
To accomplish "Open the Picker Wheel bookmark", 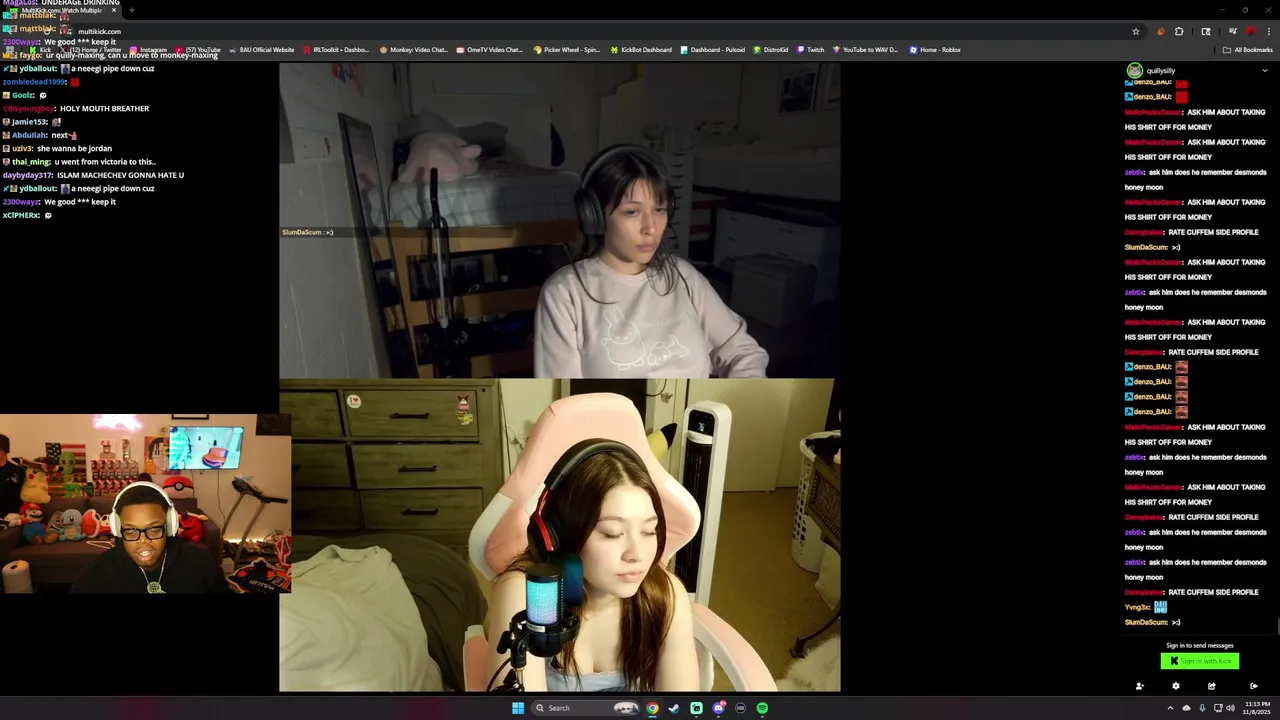I will coord(567,50).
